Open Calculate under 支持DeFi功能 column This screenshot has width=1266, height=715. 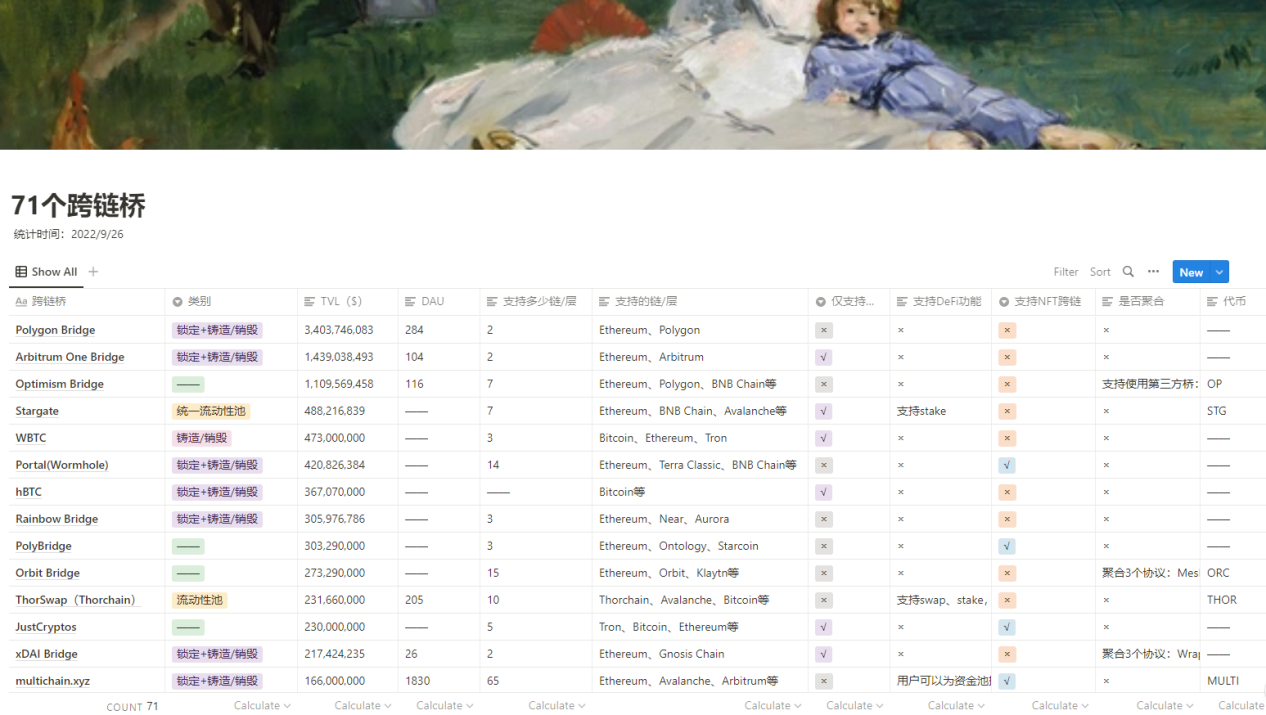coord(956,705)
